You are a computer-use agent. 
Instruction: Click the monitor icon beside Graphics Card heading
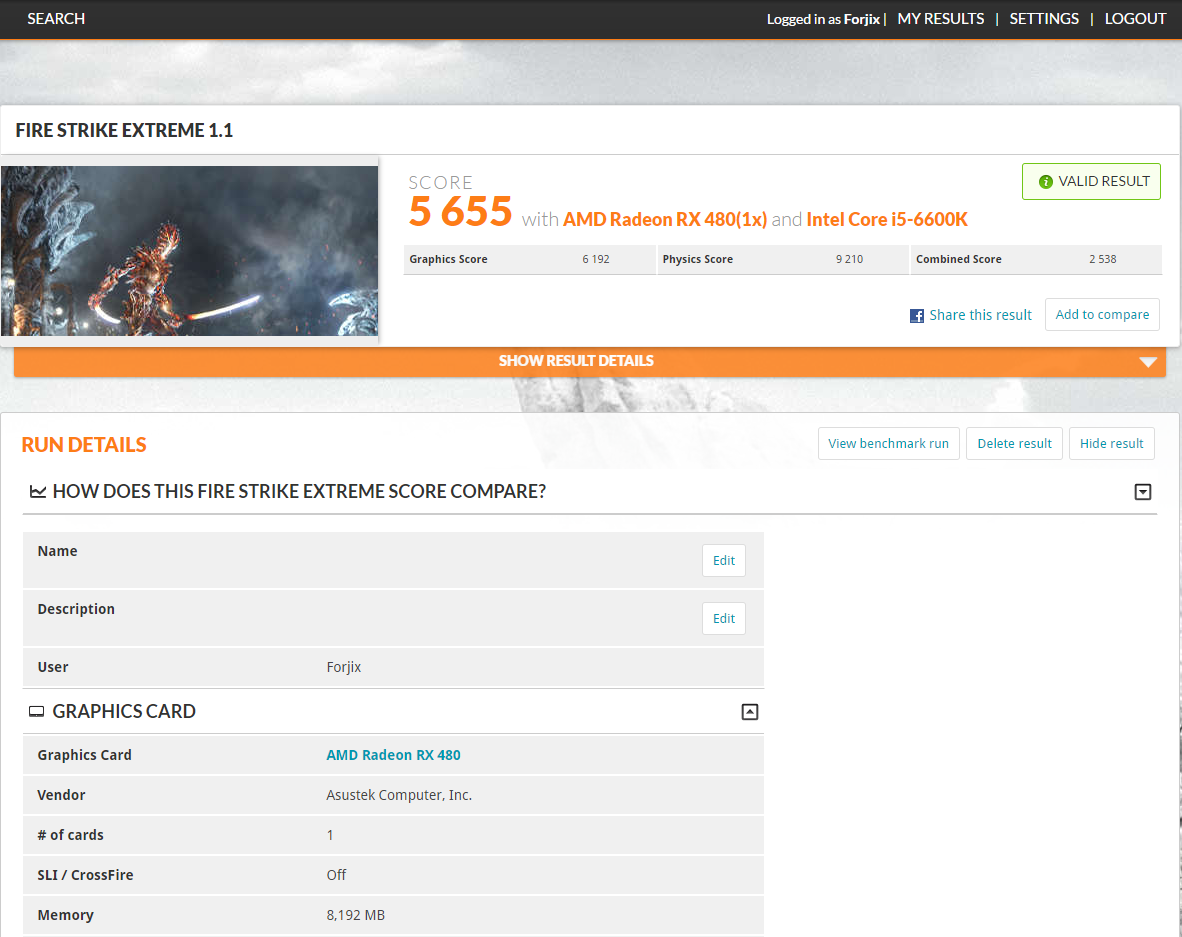point(36,712)
